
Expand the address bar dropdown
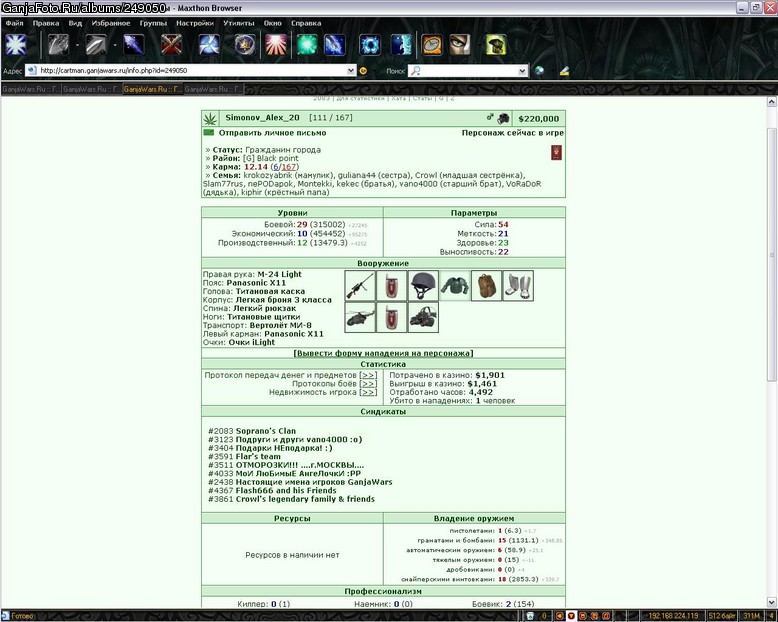(351, 70)
